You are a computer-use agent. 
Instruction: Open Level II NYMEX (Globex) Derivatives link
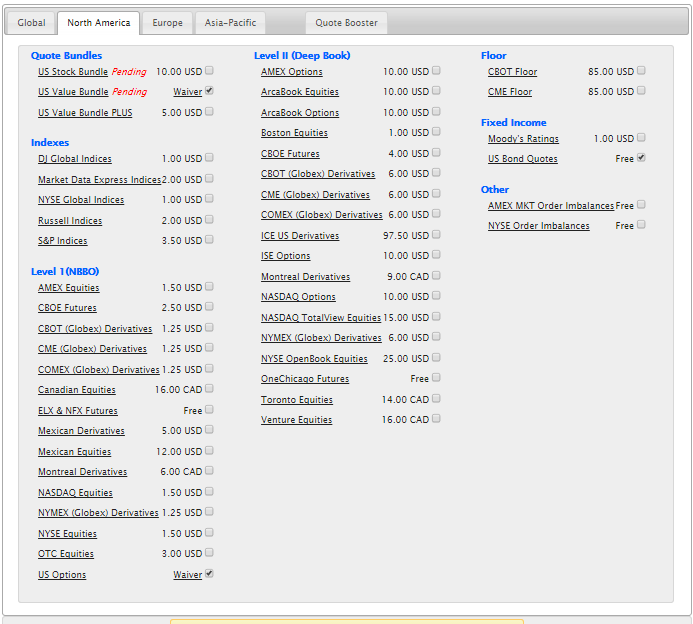tap(321, 338)
